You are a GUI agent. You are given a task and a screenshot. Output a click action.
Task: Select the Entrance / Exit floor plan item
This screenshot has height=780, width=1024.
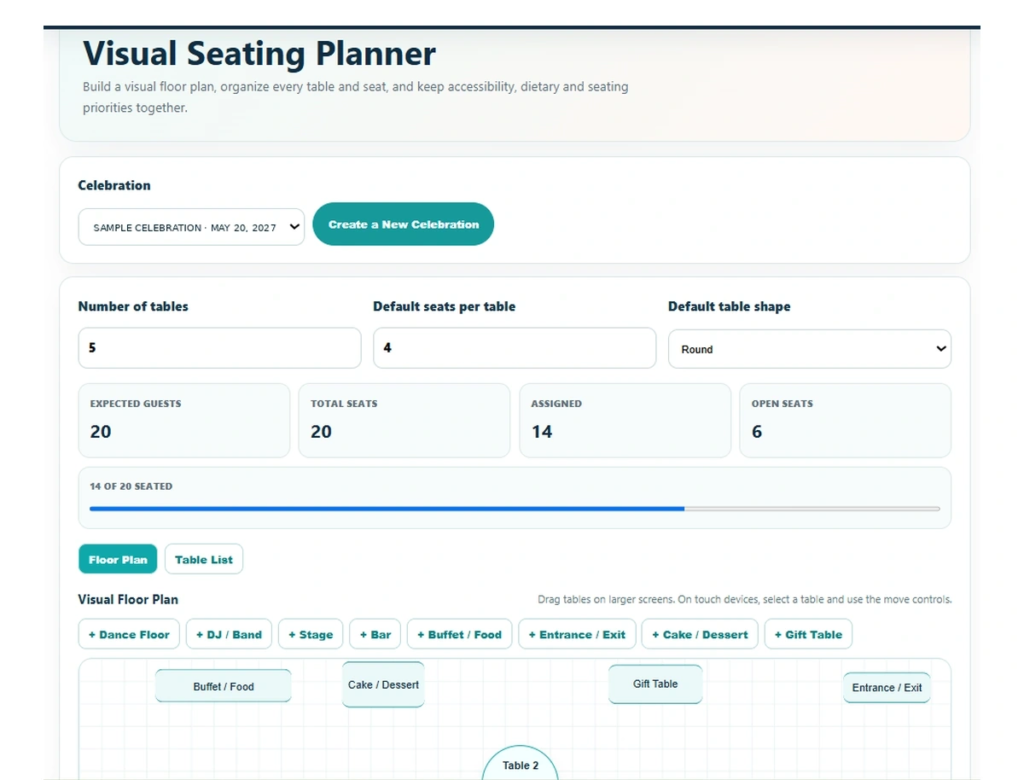tap(886, 687)
